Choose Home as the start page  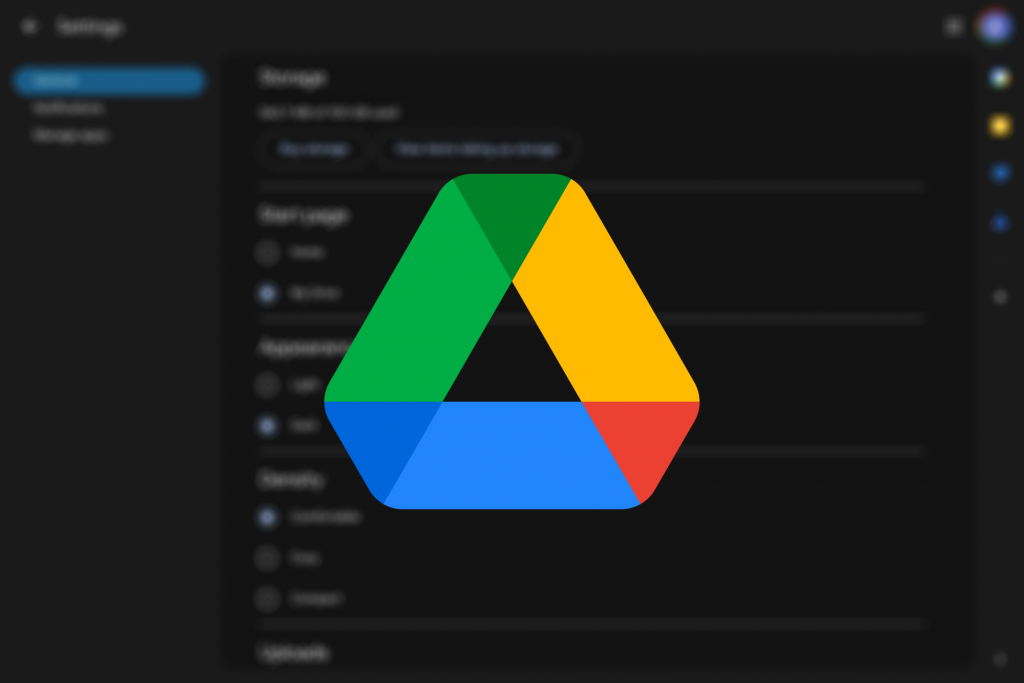click(x=267, y=252)
